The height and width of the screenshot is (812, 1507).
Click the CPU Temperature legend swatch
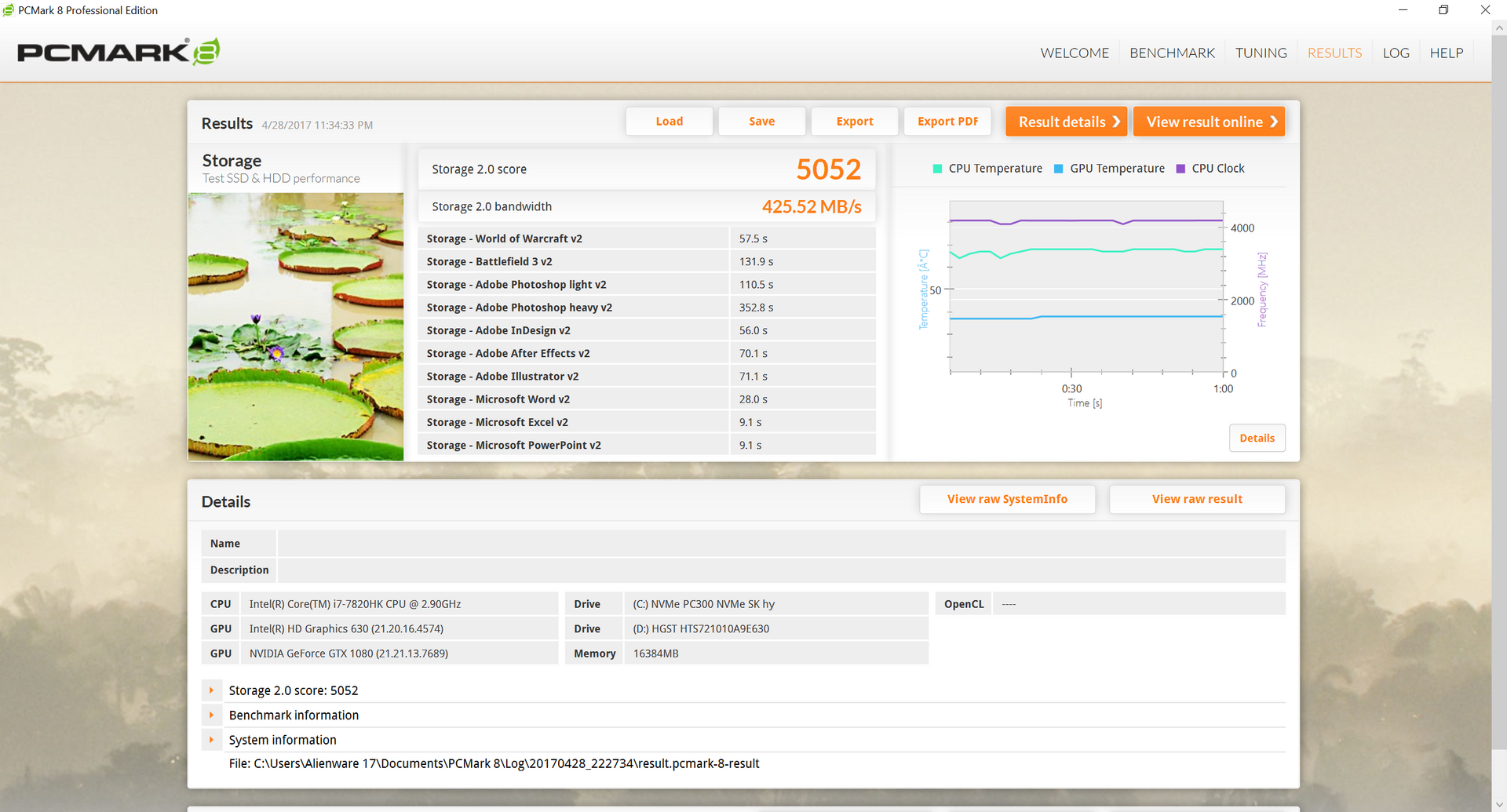pos(937,169)
